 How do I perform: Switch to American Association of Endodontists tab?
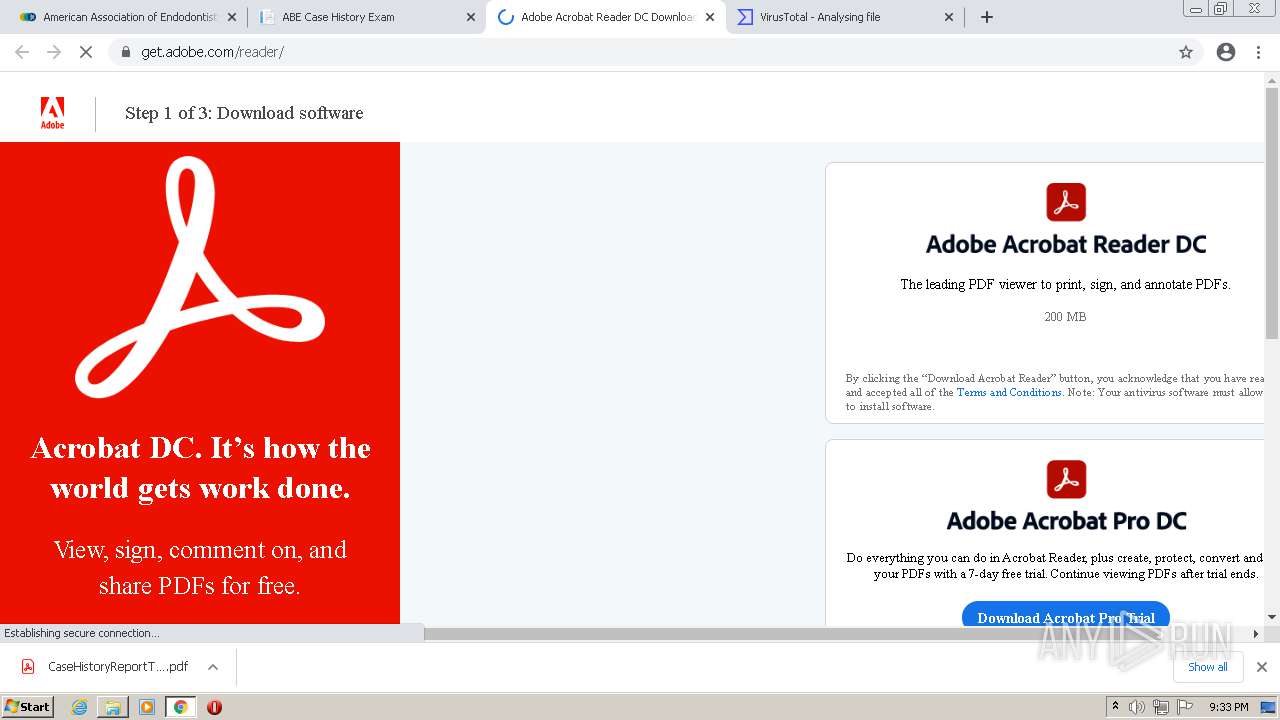[x=128, y=17]
